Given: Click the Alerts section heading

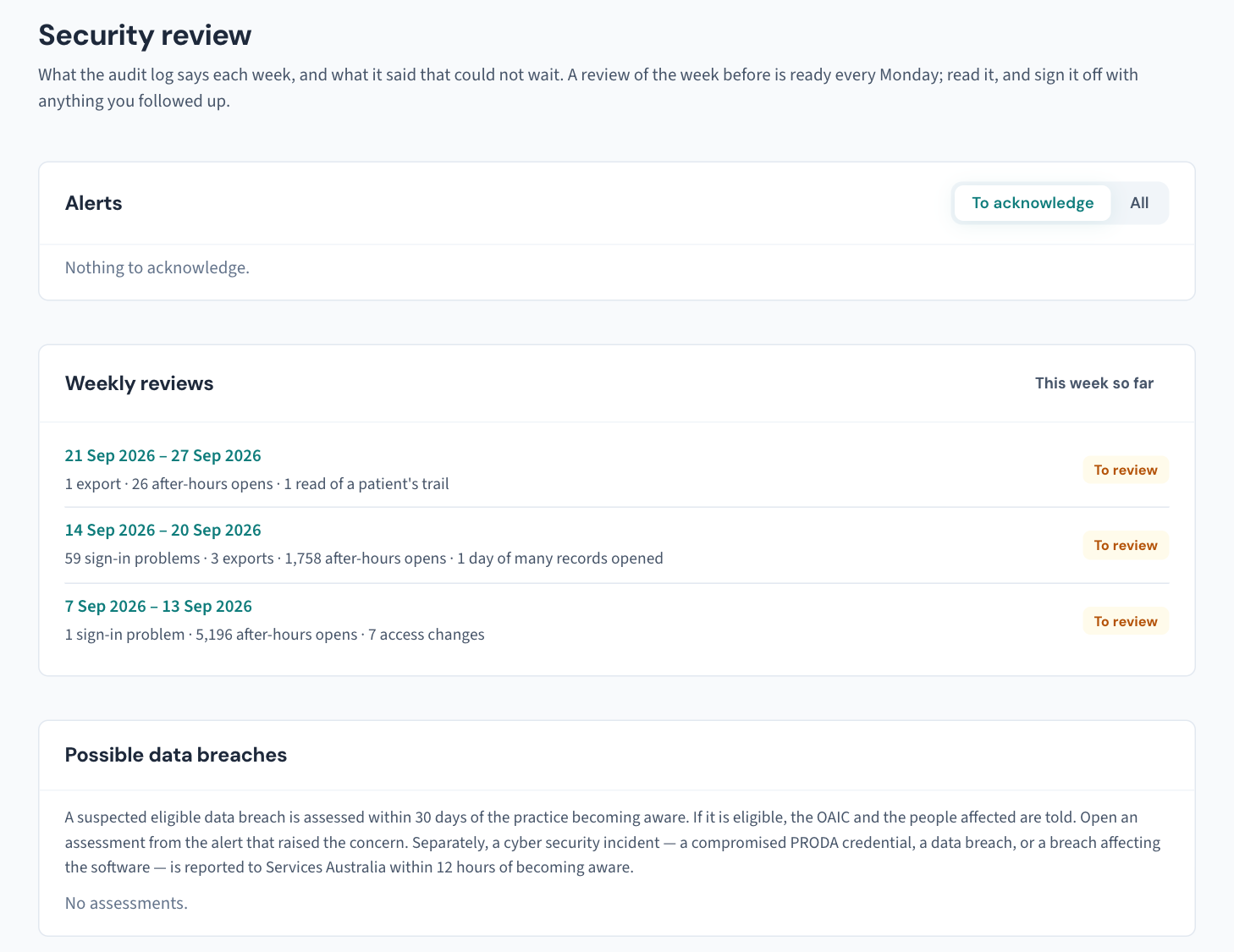Looking at the screenshot, I should [x=93, y=203].
